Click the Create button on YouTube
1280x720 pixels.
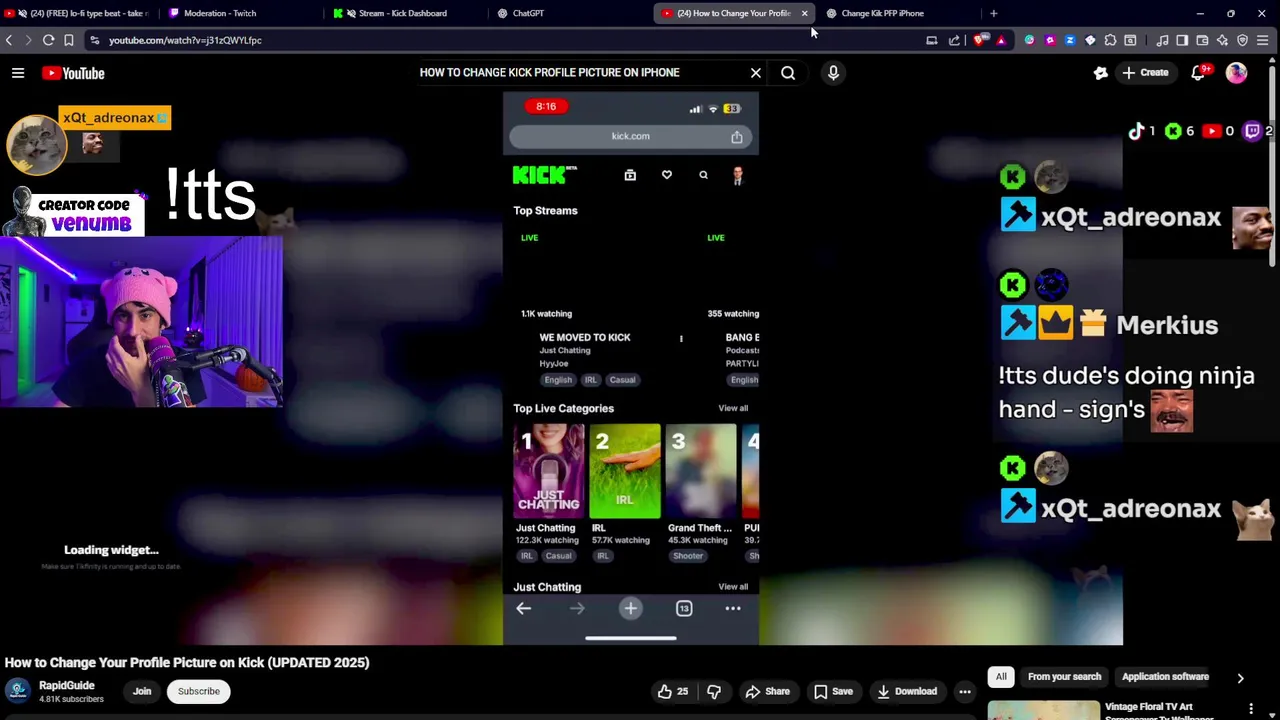[1145, 73]
